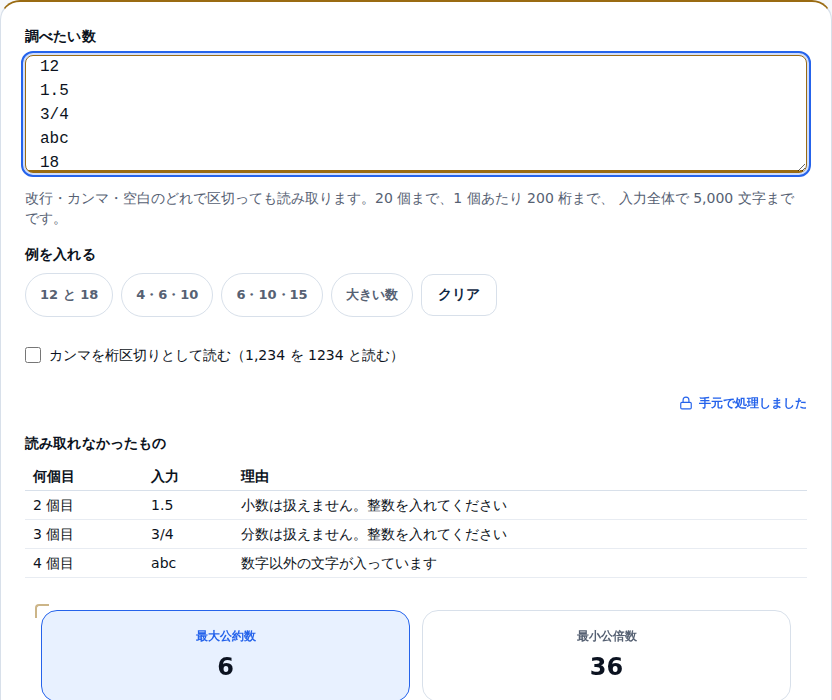Click the 手元で処理しました label
This screenshot has width=832, height=700.
(x=752, y=403)
